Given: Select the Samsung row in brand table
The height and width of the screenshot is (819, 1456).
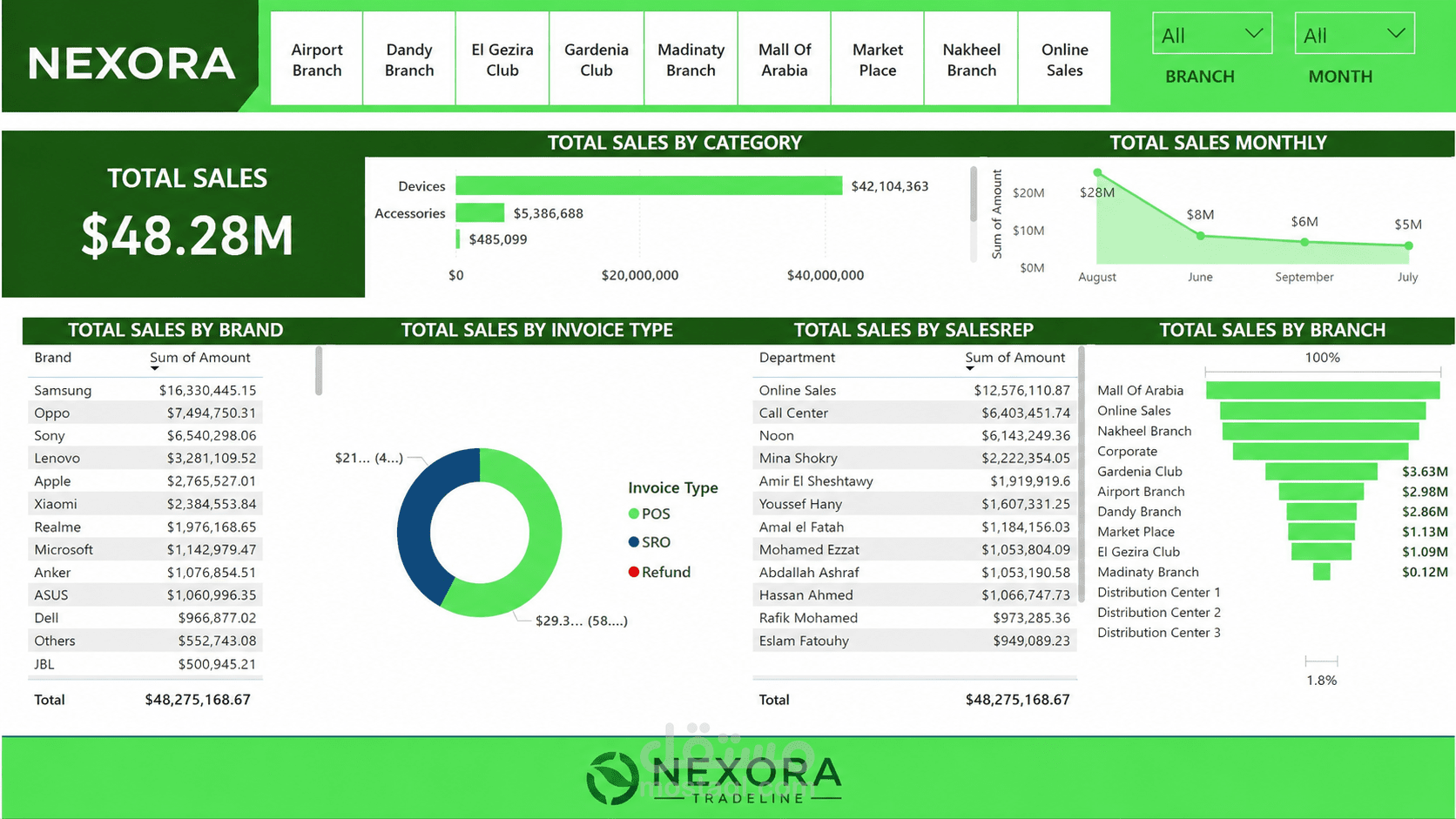Looking at the screenshot, I should pyautogui.click(x=145, y=390).
